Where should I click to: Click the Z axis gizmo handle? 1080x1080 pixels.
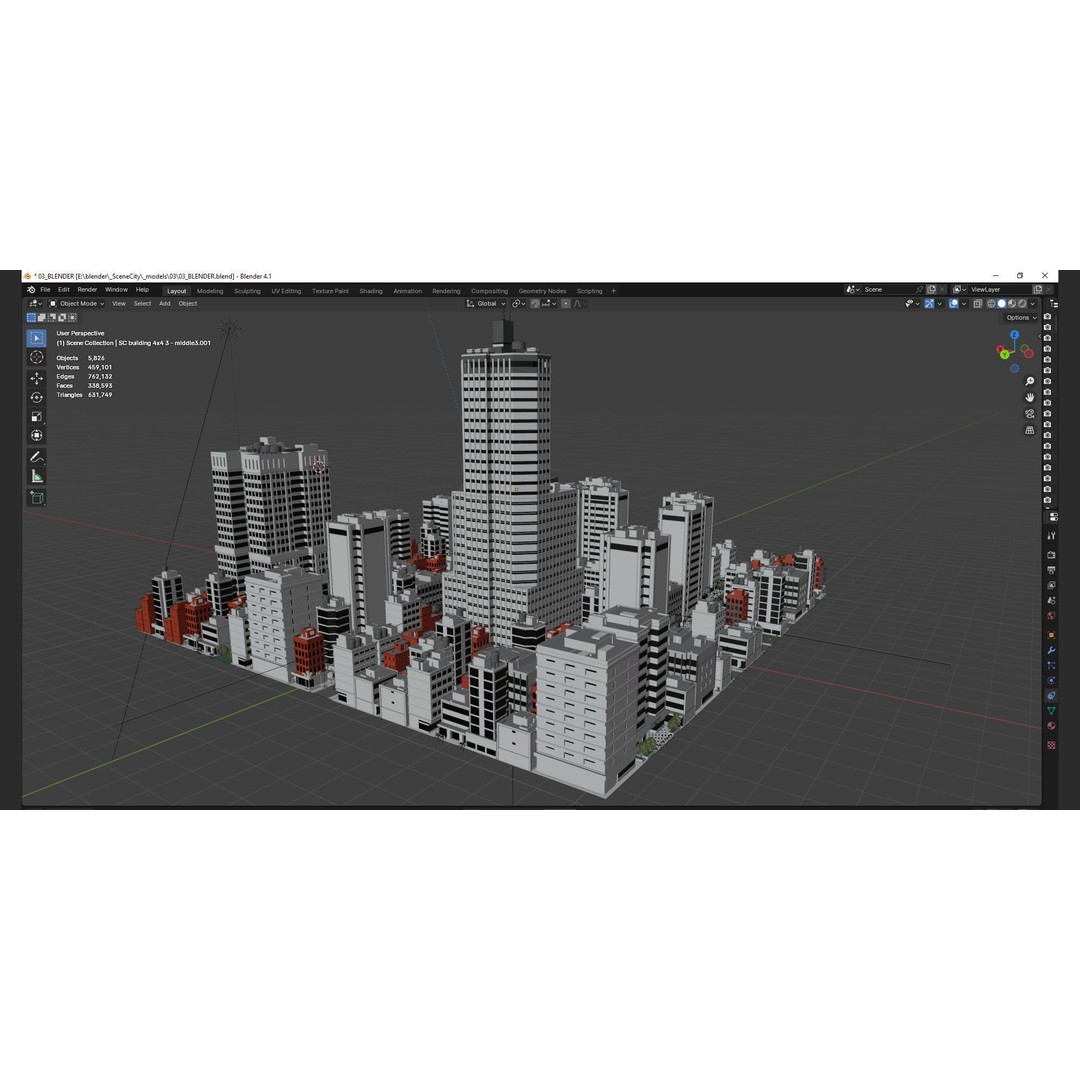1015,334
